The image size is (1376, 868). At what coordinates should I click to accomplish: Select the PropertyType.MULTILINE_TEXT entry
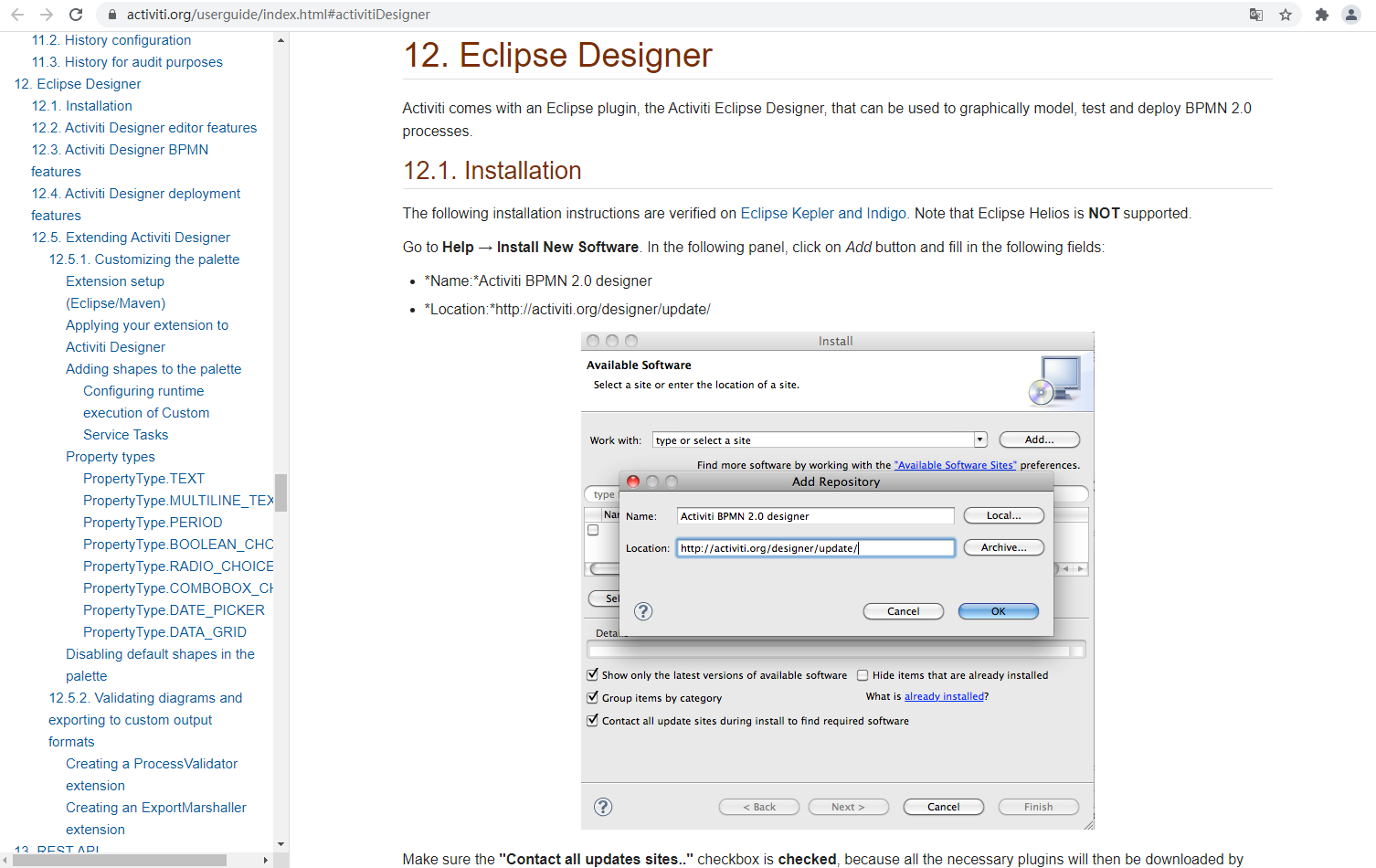178,501
